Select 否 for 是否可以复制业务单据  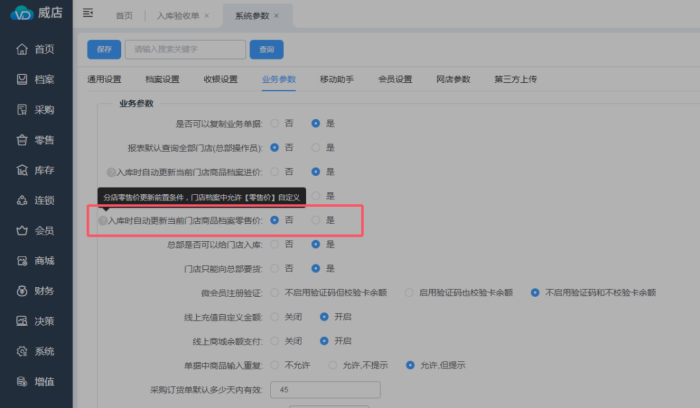(275, 124)
